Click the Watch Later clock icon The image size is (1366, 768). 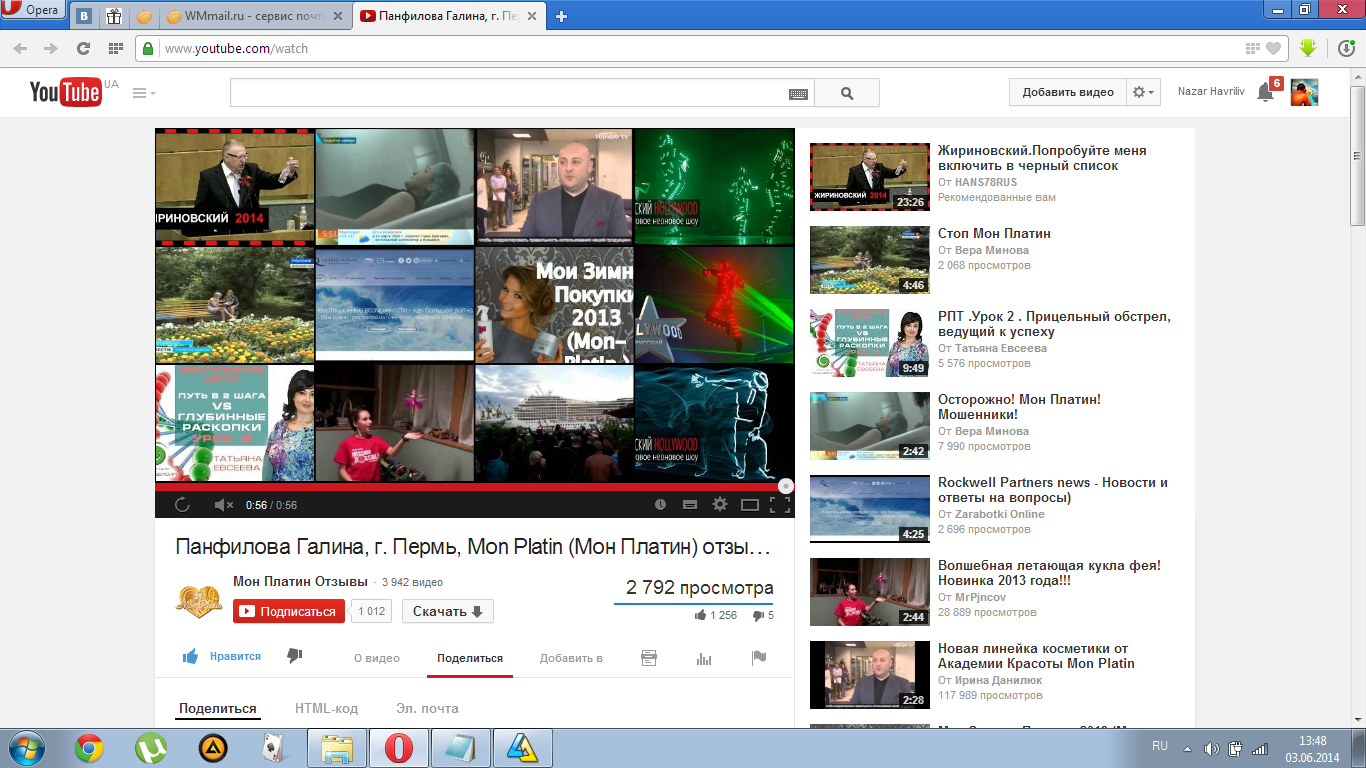click(660, 505)
